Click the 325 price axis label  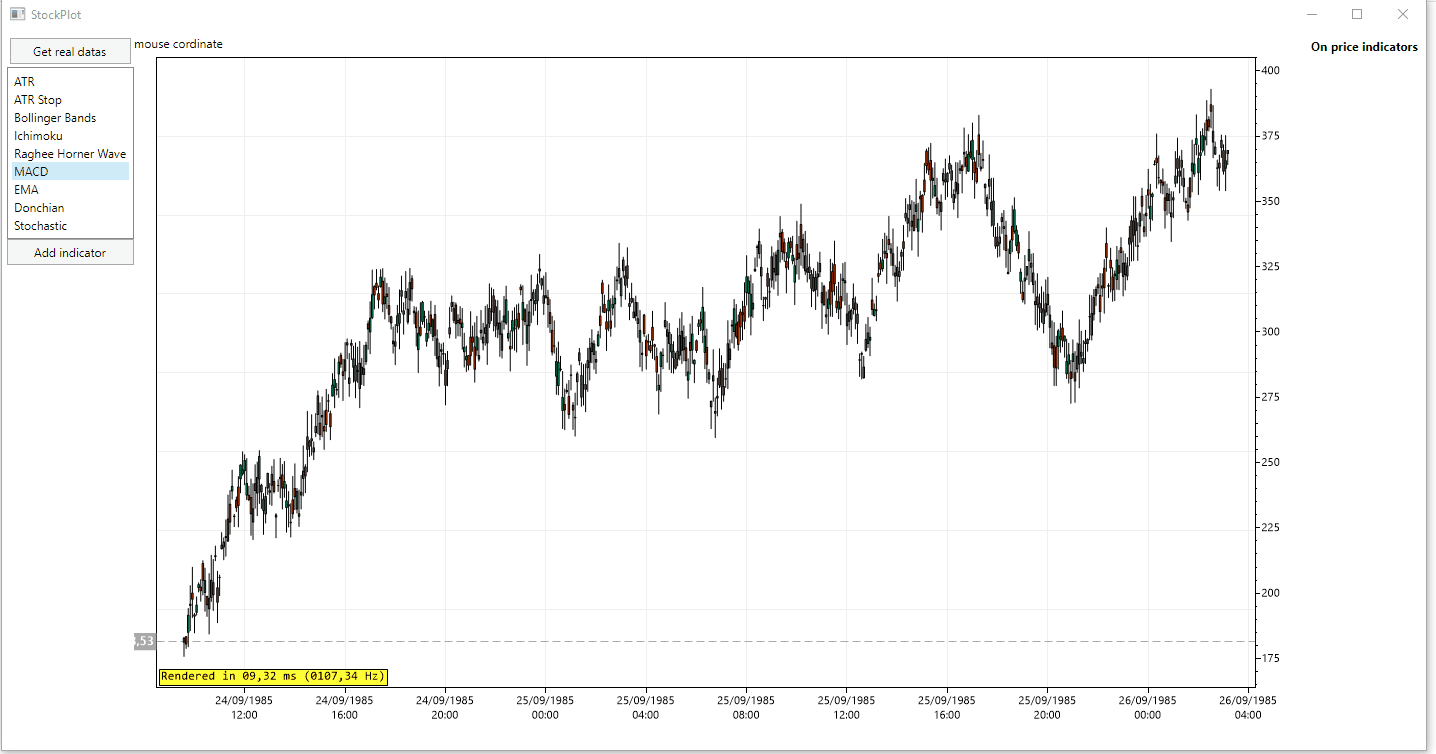(1271, 266)
